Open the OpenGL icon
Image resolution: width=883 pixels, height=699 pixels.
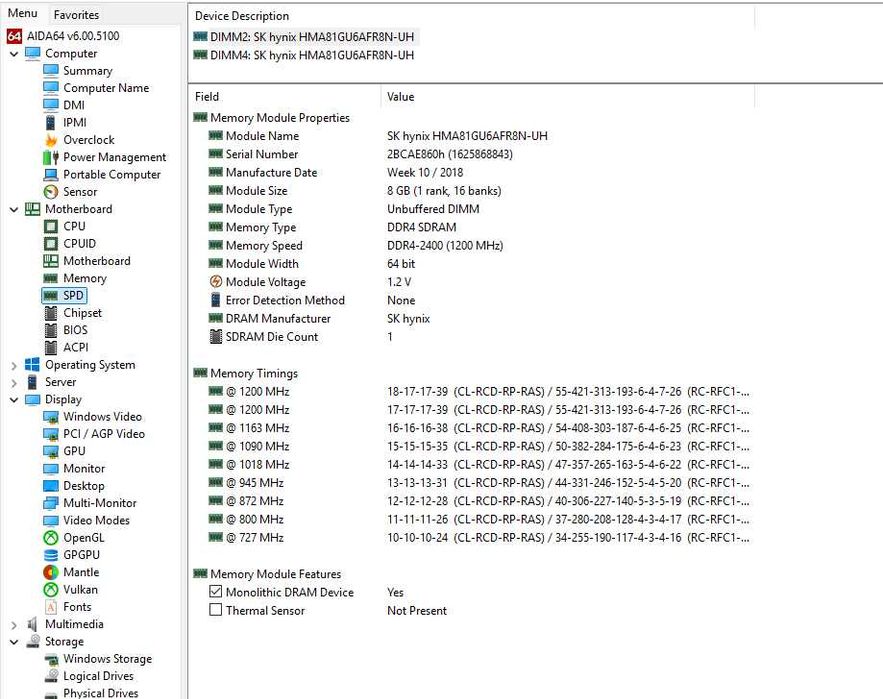coord(51,538)
